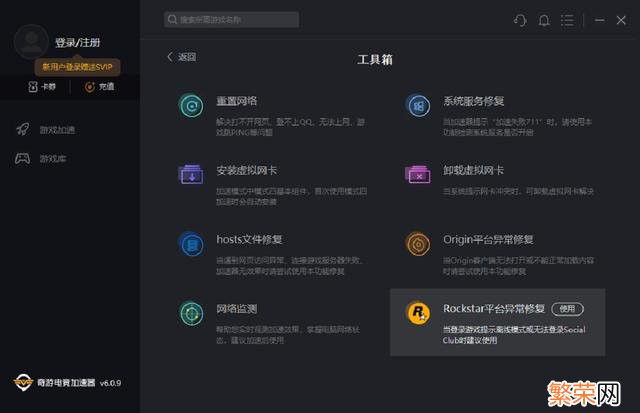Click the rocket icon beside 游戏加速
Viewport: 640px width, 413px height.
[x=23, y=129]
